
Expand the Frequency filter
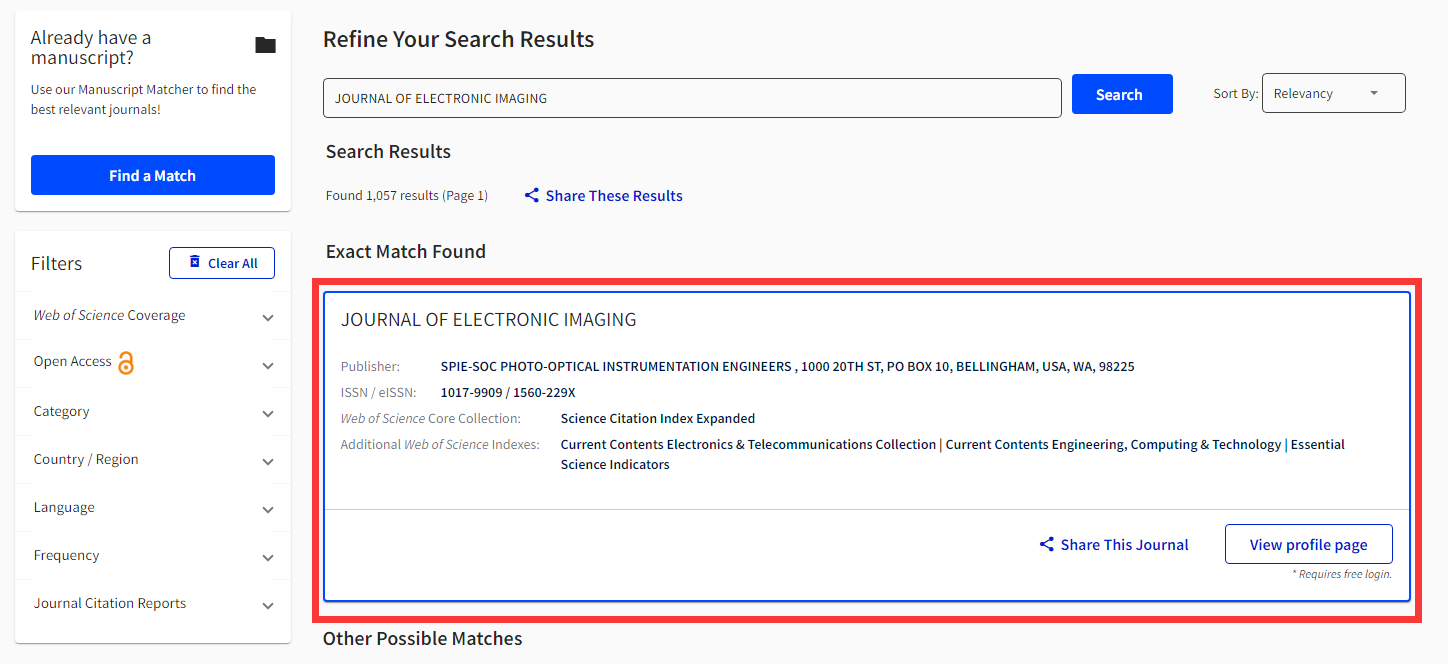(x=268, y=558)
